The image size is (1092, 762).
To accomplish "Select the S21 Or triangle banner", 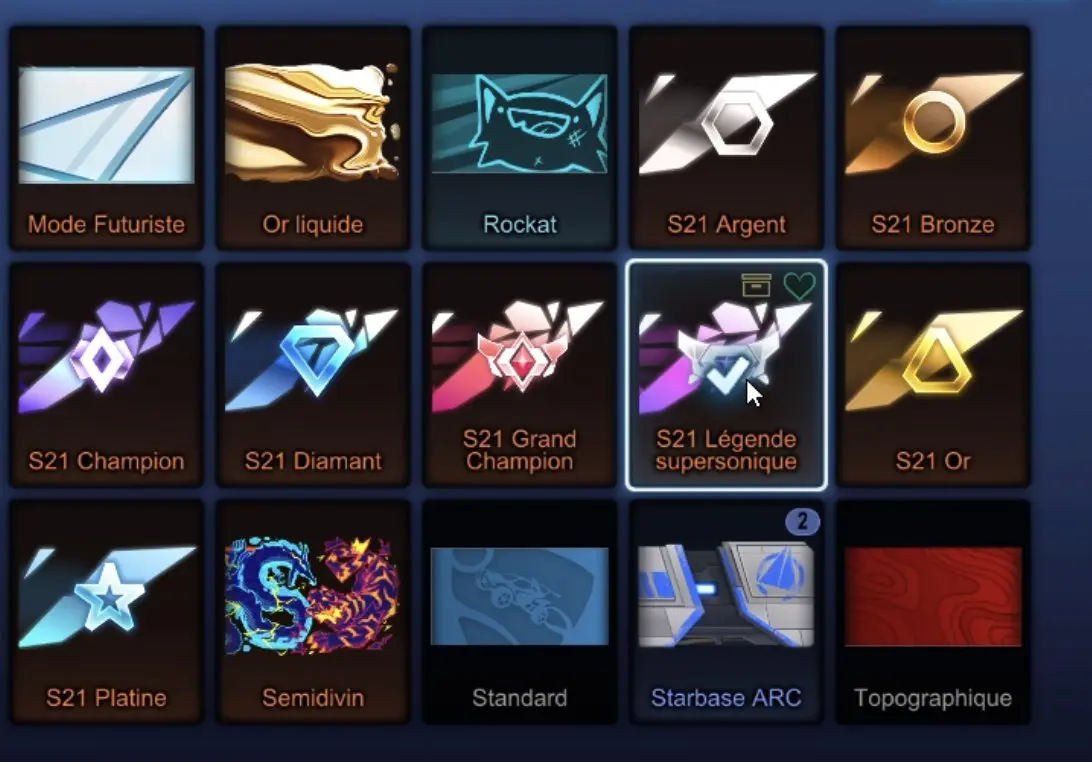I will (x=933, y=375).
